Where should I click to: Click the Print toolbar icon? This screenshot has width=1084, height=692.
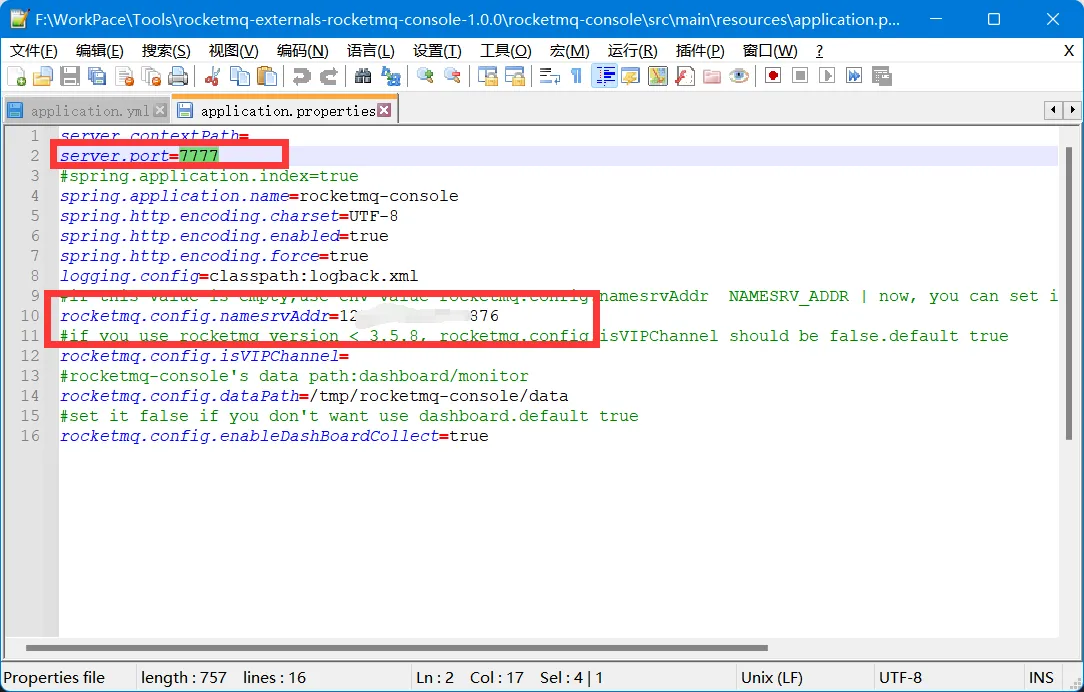tap(178, 76)
